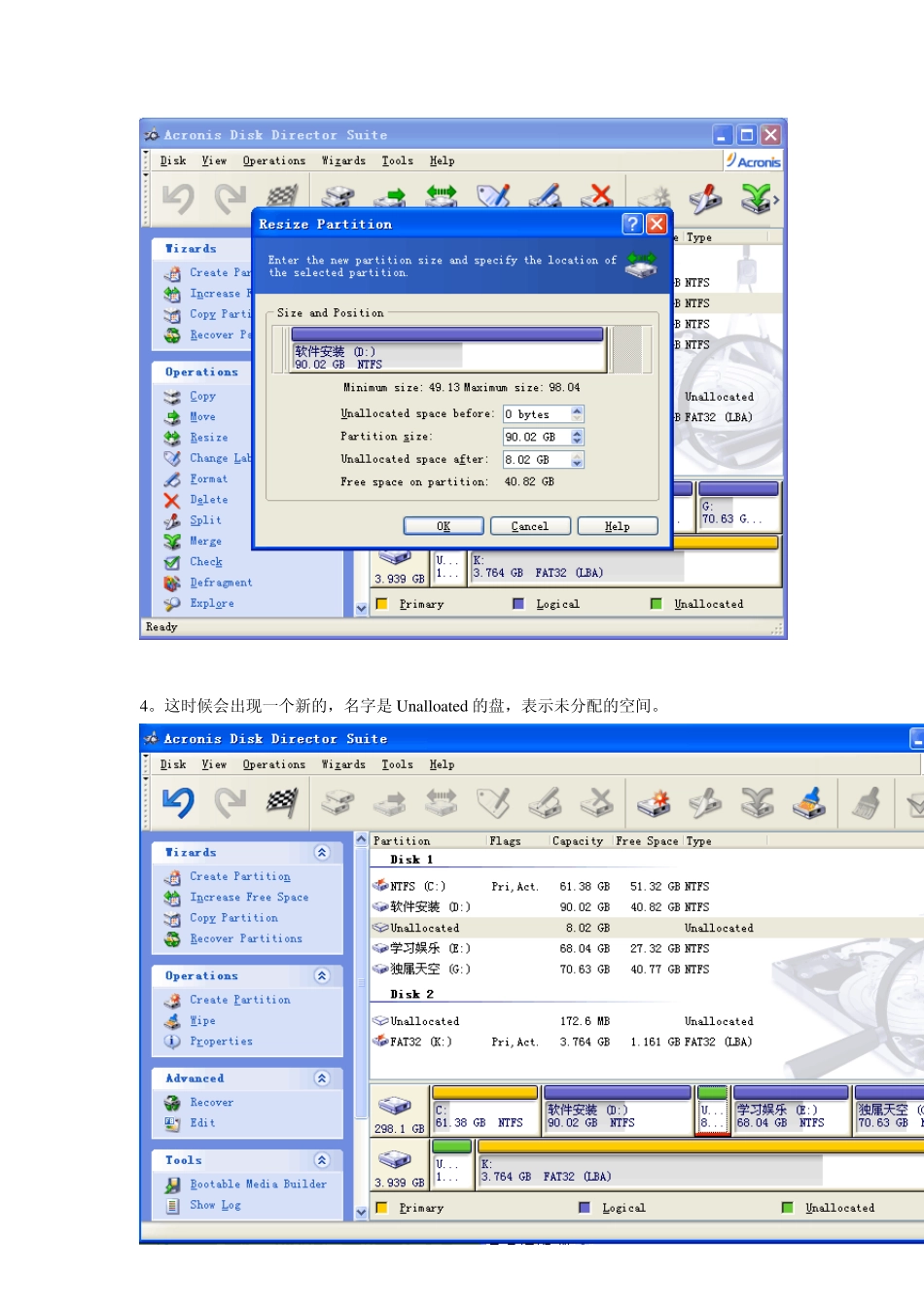Click the Merge partitions icon in the lower toolbar
The width and height of the screenshot is (924, 1307).
[757, 802]
